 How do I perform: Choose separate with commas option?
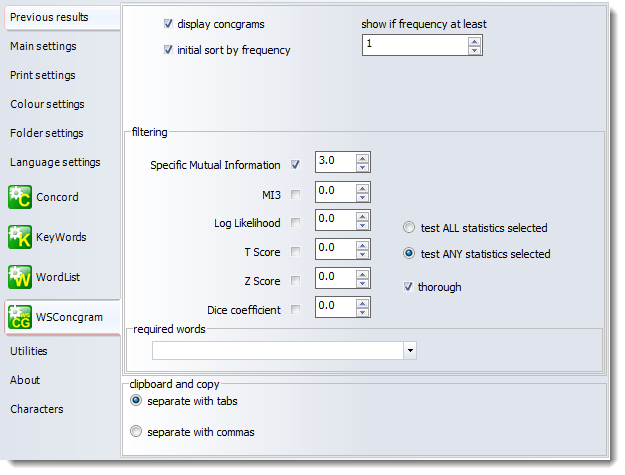point(137,432)
